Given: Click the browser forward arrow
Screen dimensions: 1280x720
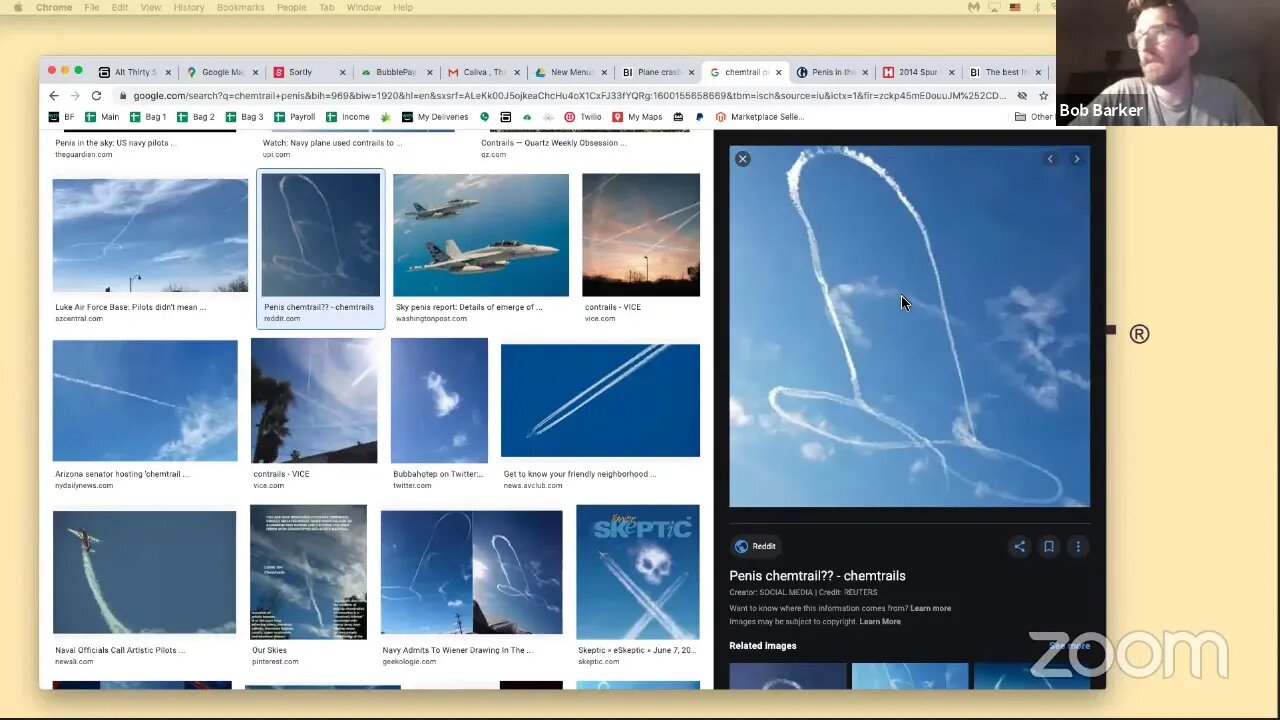Looking at the screenshot, I should (x=75, y=96).
